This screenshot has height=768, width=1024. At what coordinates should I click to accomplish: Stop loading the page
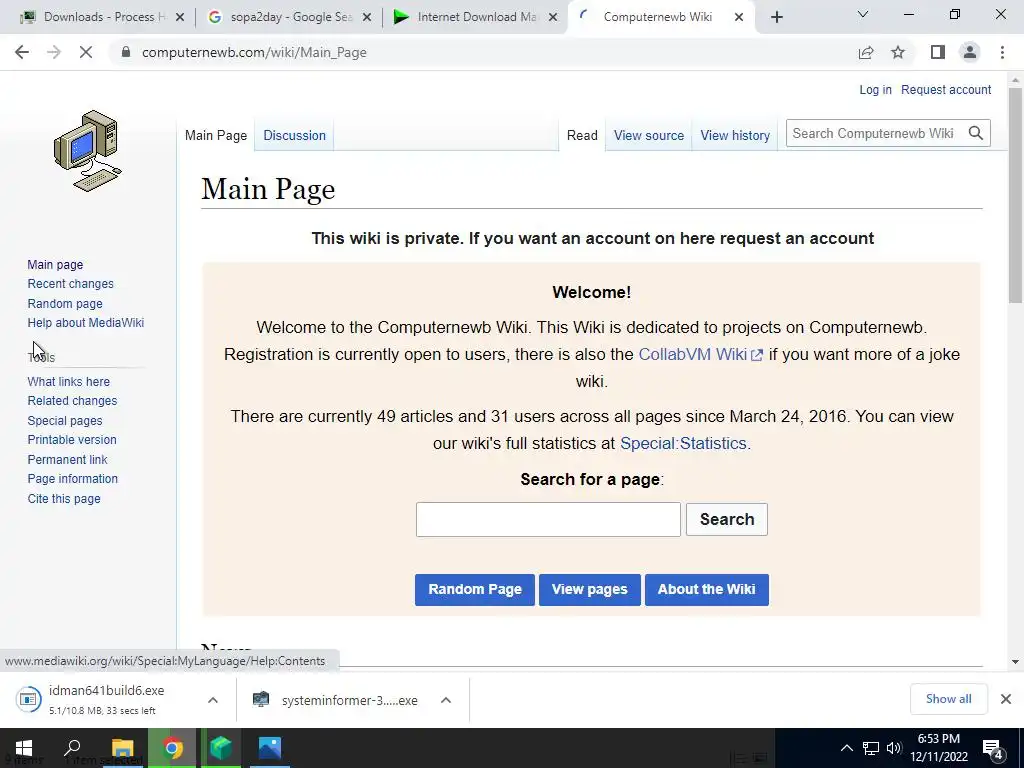86,52
